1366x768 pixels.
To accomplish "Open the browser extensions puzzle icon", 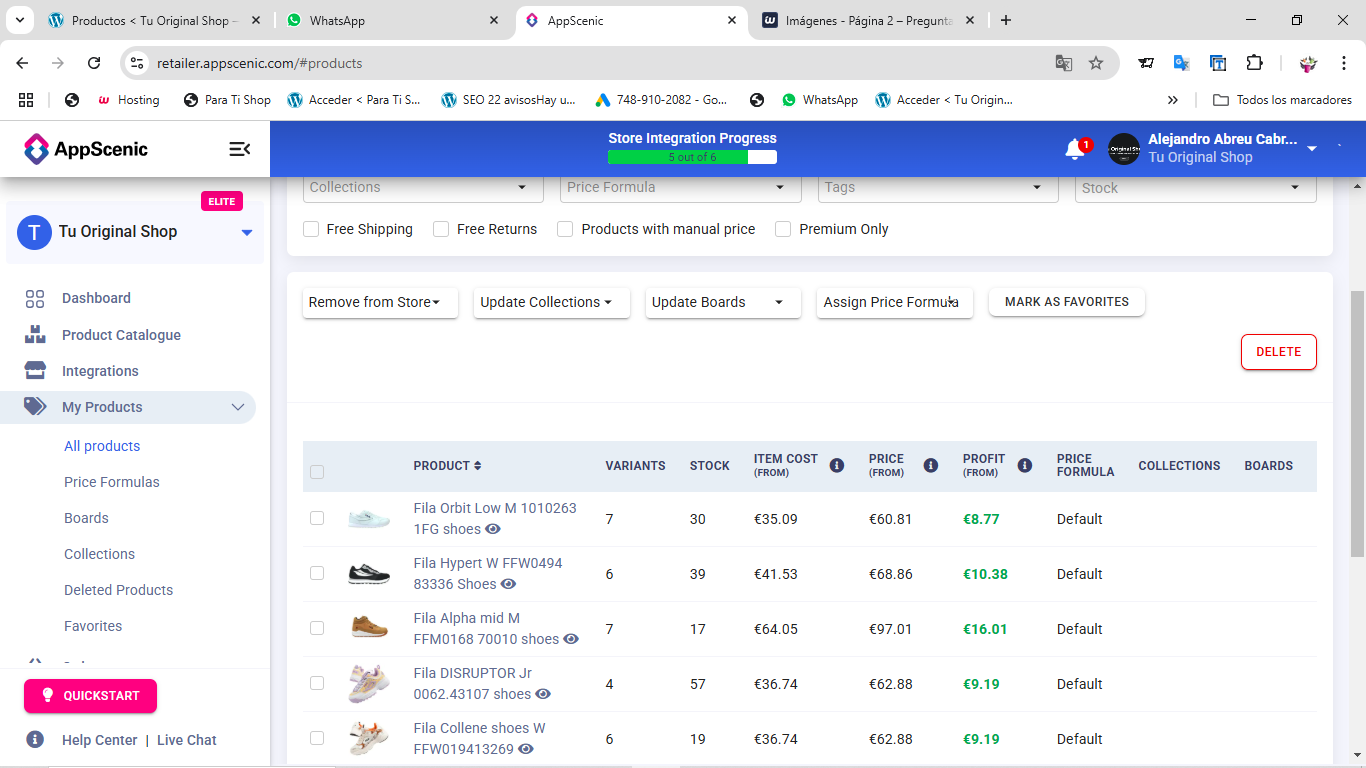I will [1254, 63].
